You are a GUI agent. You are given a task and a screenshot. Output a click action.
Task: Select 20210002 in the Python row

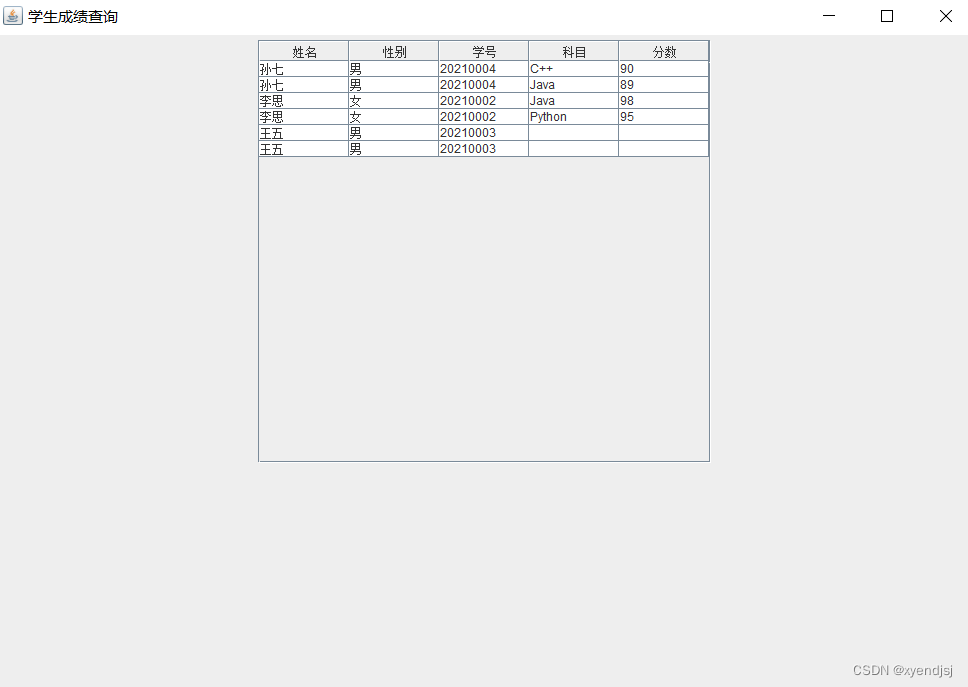[484, 117]
